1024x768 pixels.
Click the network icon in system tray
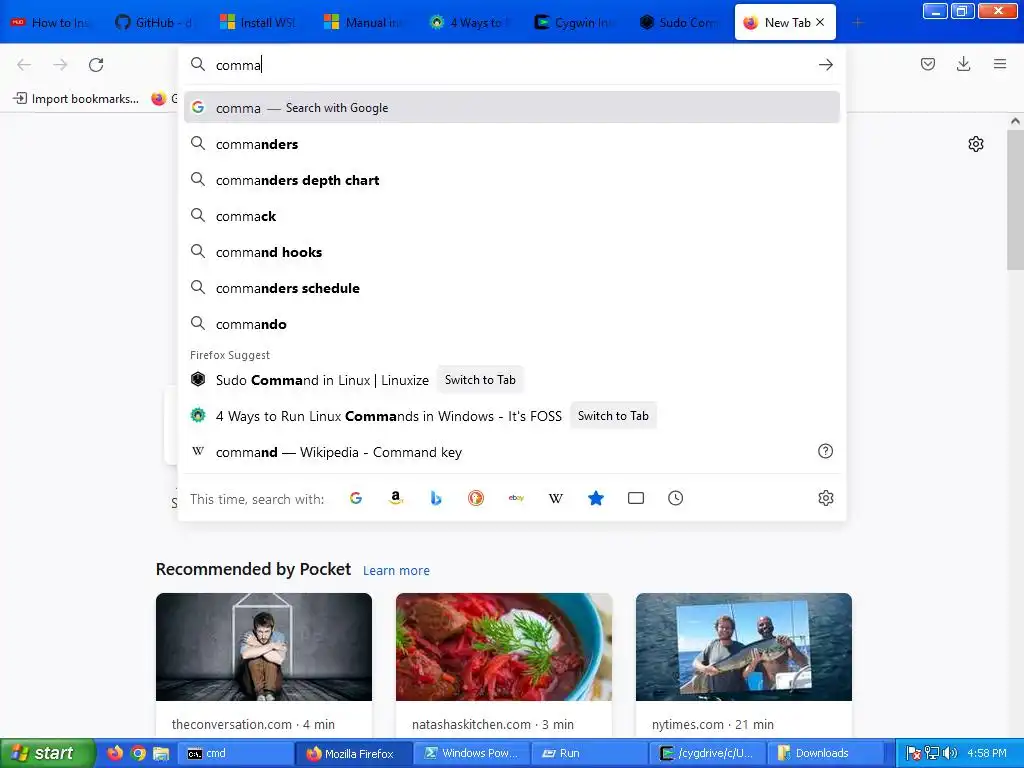932,753
